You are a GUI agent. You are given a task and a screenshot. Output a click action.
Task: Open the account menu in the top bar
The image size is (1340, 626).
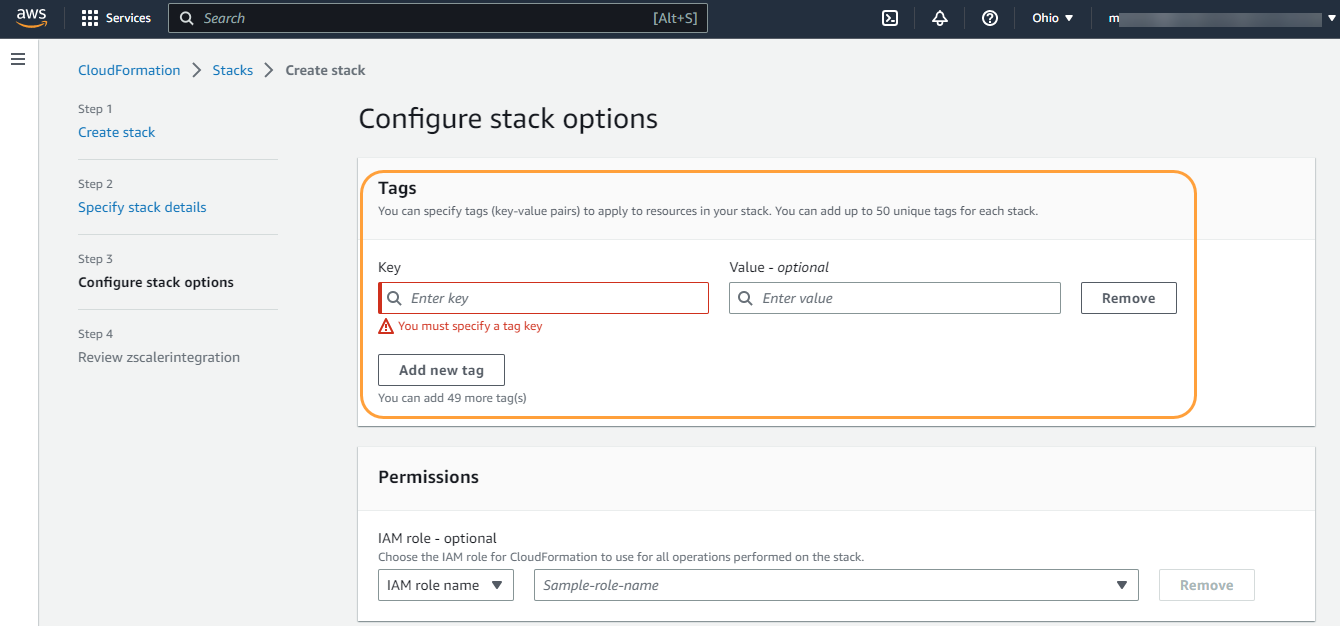pos(1213,18)
